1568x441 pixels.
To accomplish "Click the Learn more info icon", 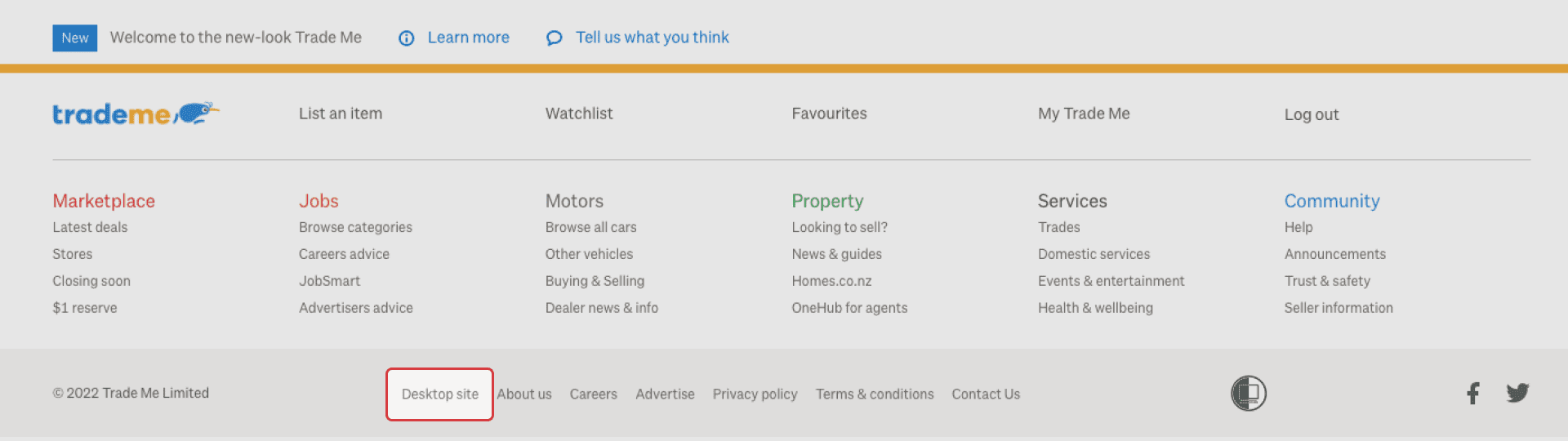I will pos(406,38).
